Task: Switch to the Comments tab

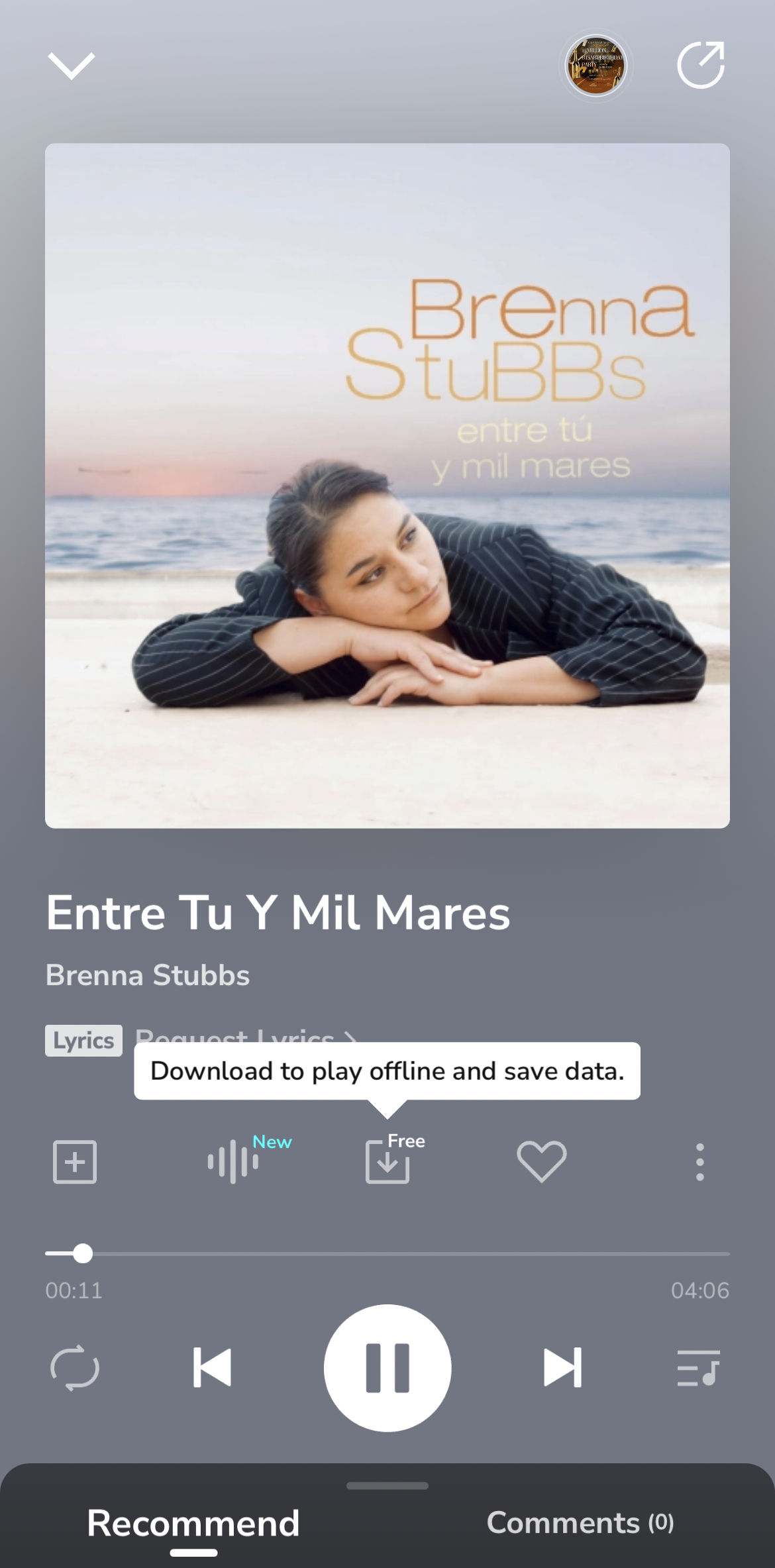Action: click(580, 1522)
